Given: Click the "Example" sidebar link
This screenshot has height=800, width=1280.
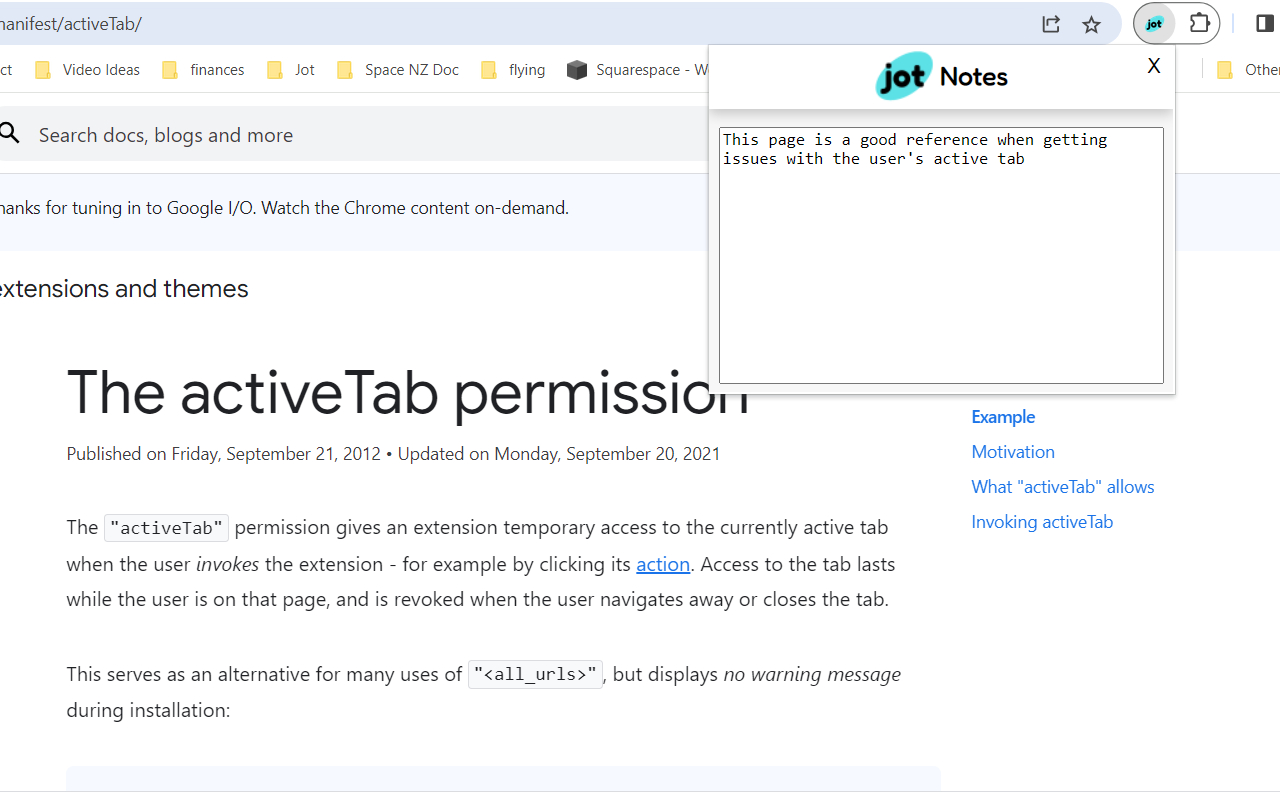Looking at the screenshot, I should coord(1003,417).
